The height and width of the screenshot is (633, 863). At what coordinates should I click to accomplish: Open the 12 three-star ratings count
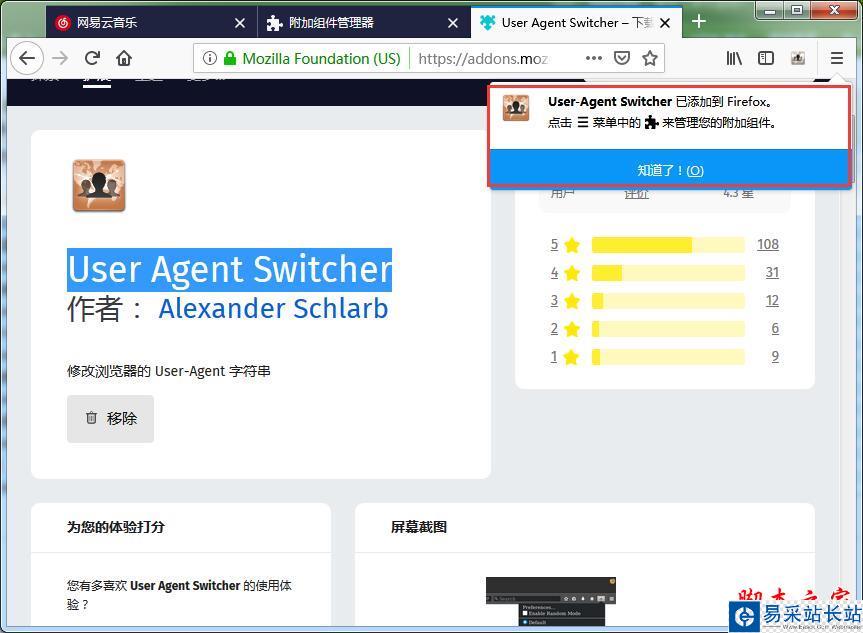point(772,301)
